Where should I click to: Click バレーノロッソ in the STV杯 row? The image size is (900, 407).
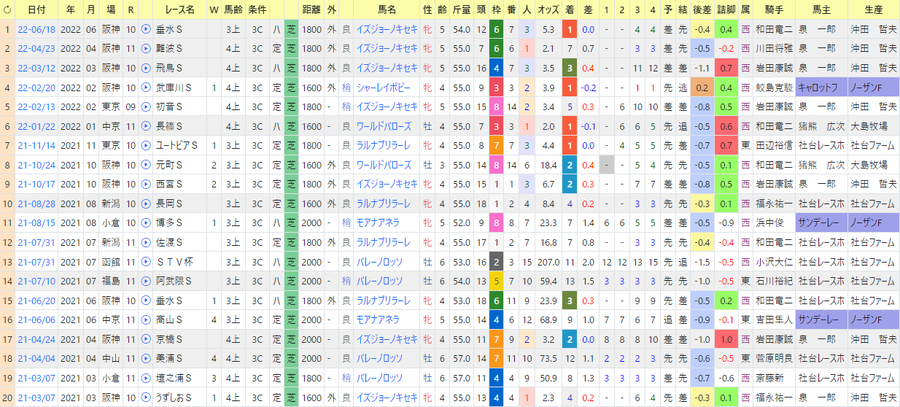(x=379, y=262)
